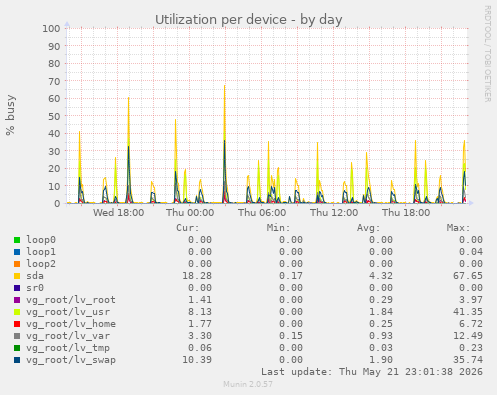Click the Wed 18:00 time axis label
This screenshot has width=497, height=395.
[x=118, y=213]
